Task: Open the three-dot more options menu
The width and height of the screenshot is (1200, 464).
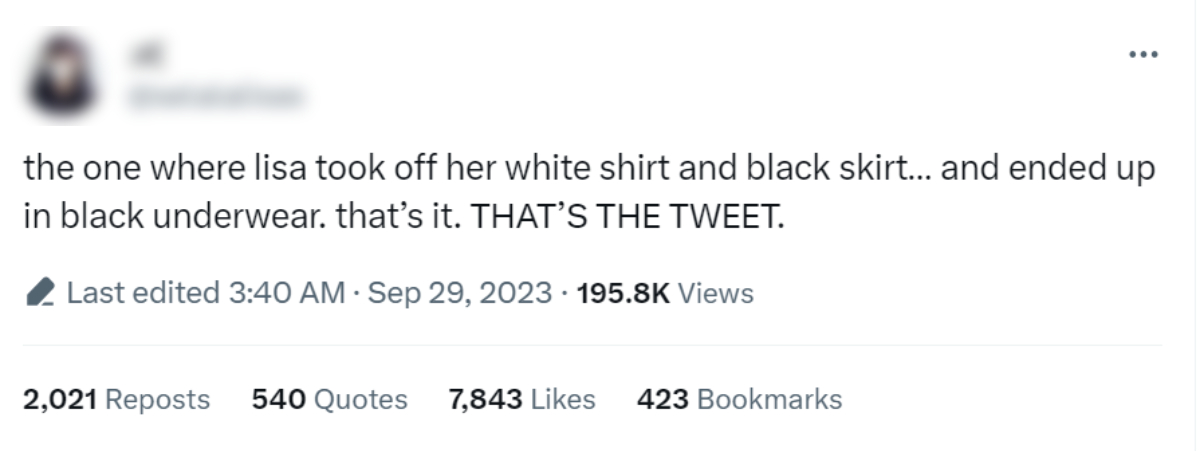Action: (x=1140, y=54)
